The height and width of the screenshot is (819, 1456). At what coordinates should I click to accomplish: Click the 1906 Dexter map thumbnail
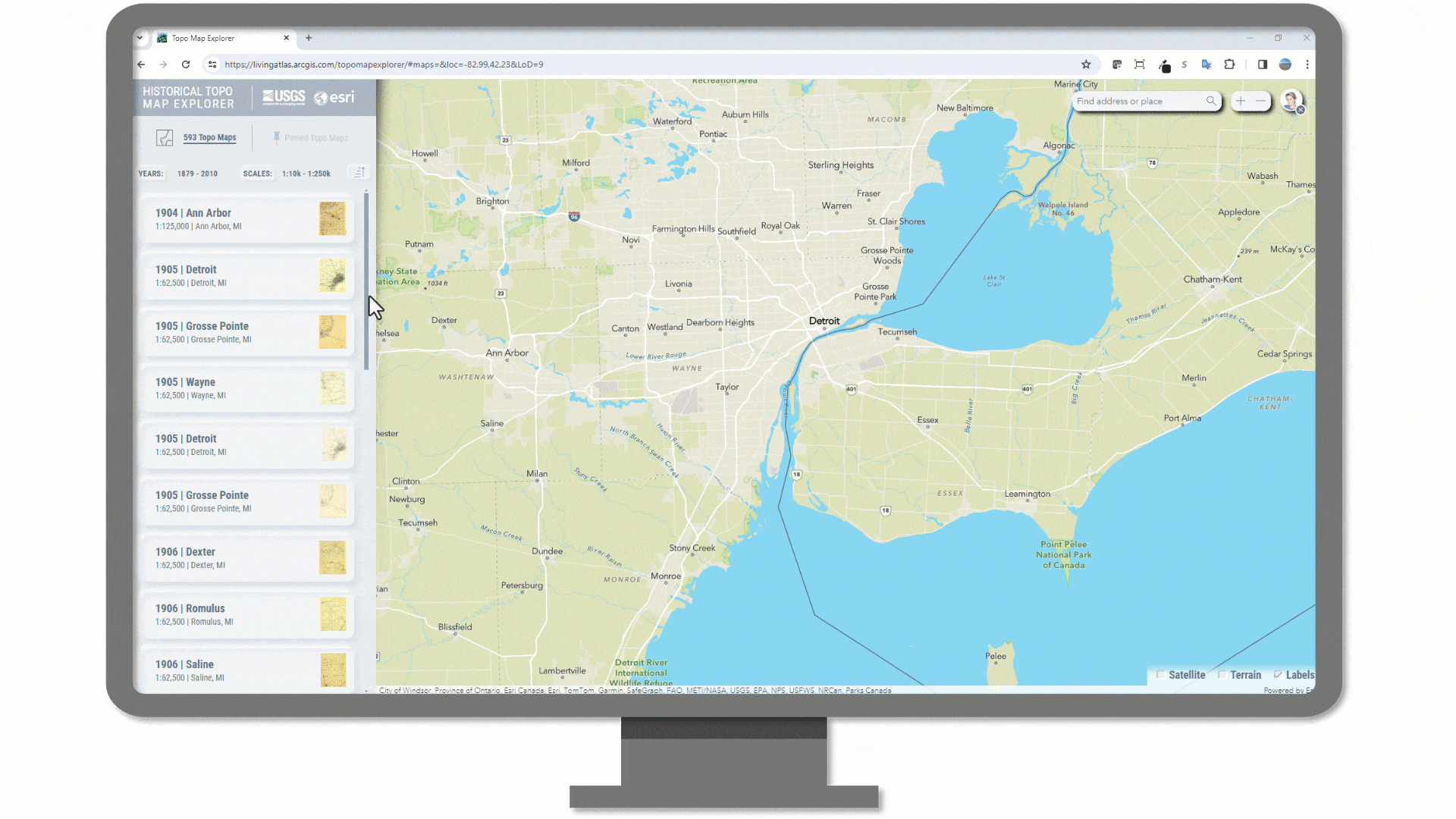(332, 557)
